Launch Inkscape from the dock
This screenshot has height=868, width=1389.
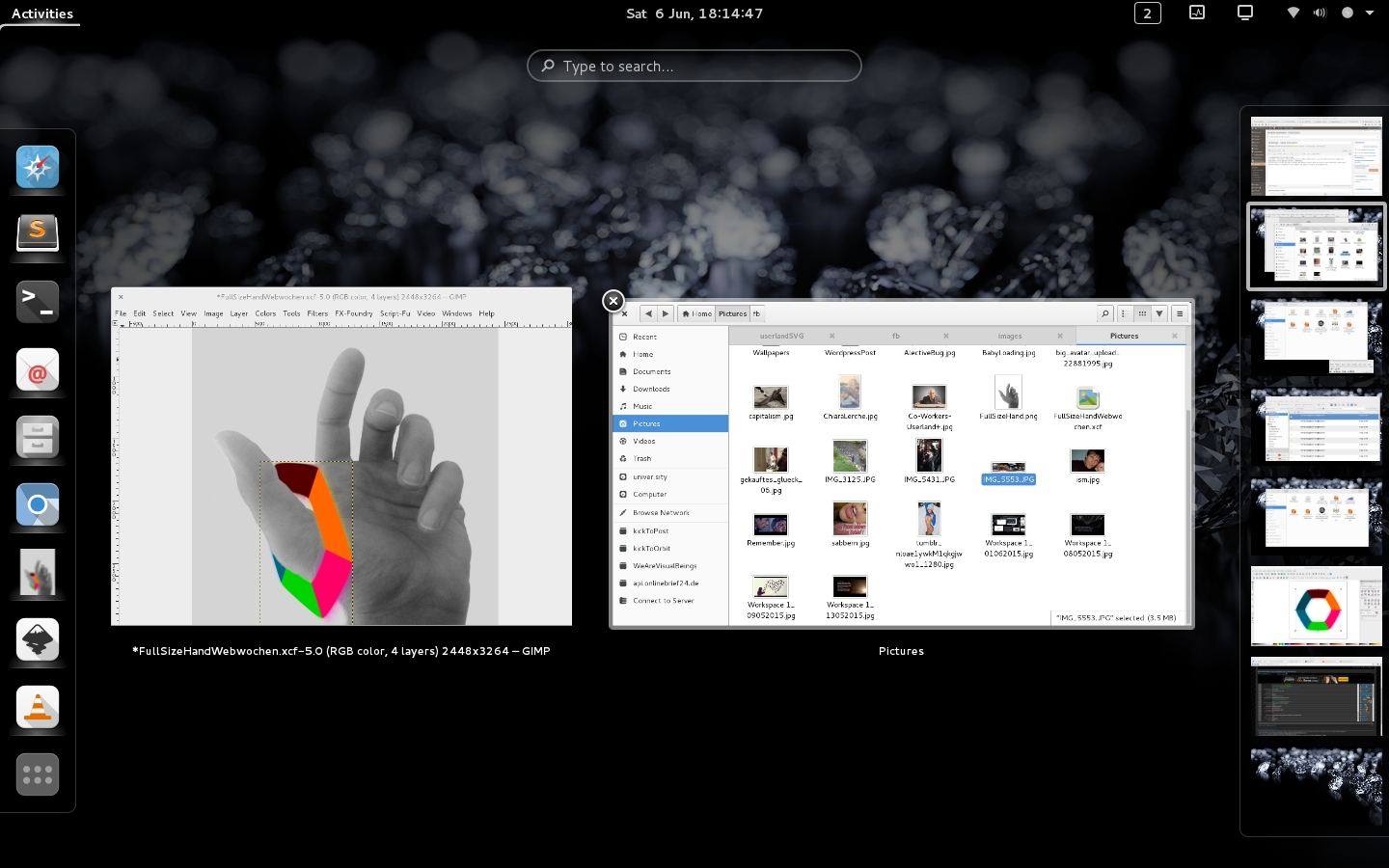tap(38, 640)
